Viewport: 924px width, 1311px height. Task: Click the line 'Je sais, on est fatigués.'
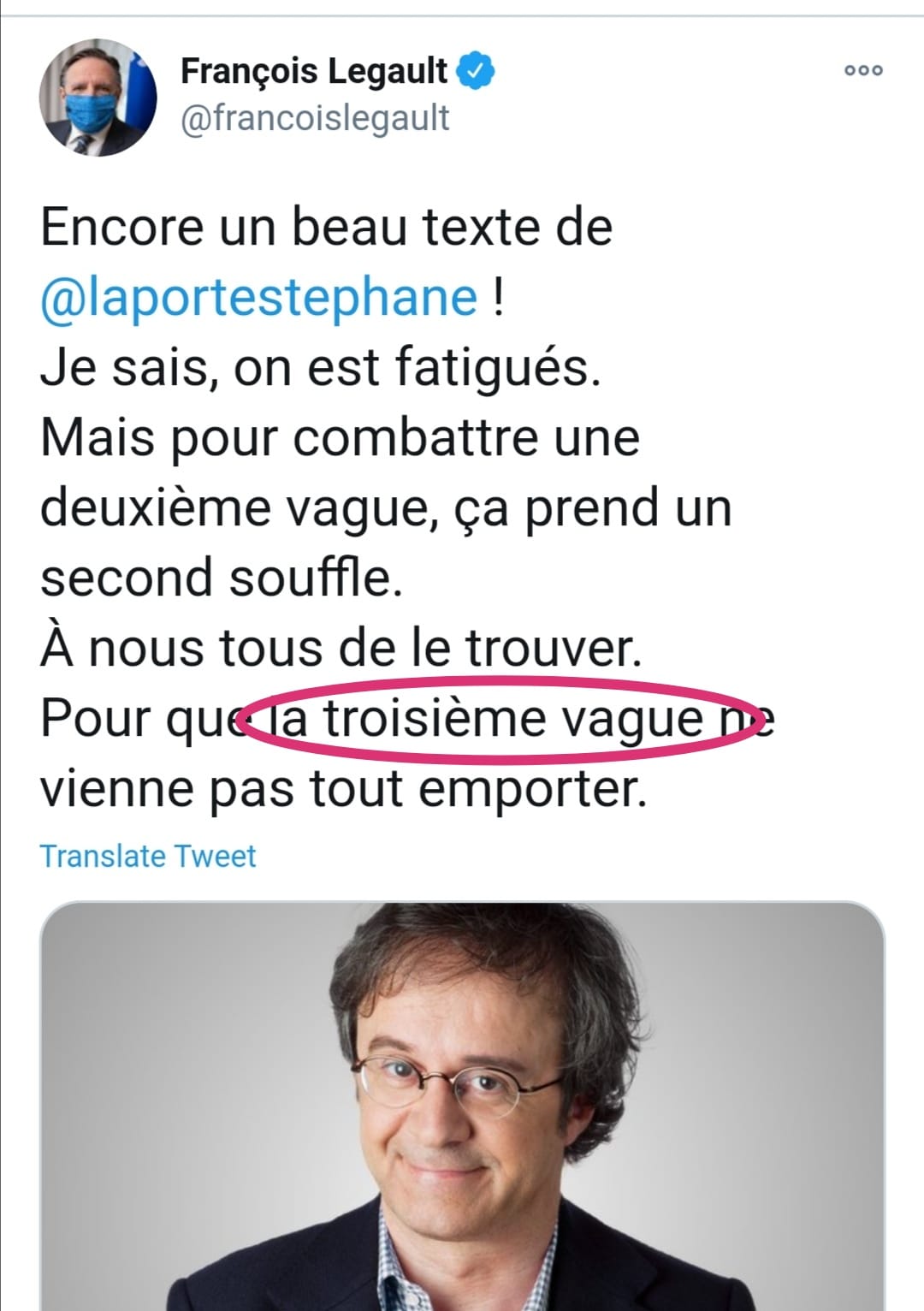point(321,367)
